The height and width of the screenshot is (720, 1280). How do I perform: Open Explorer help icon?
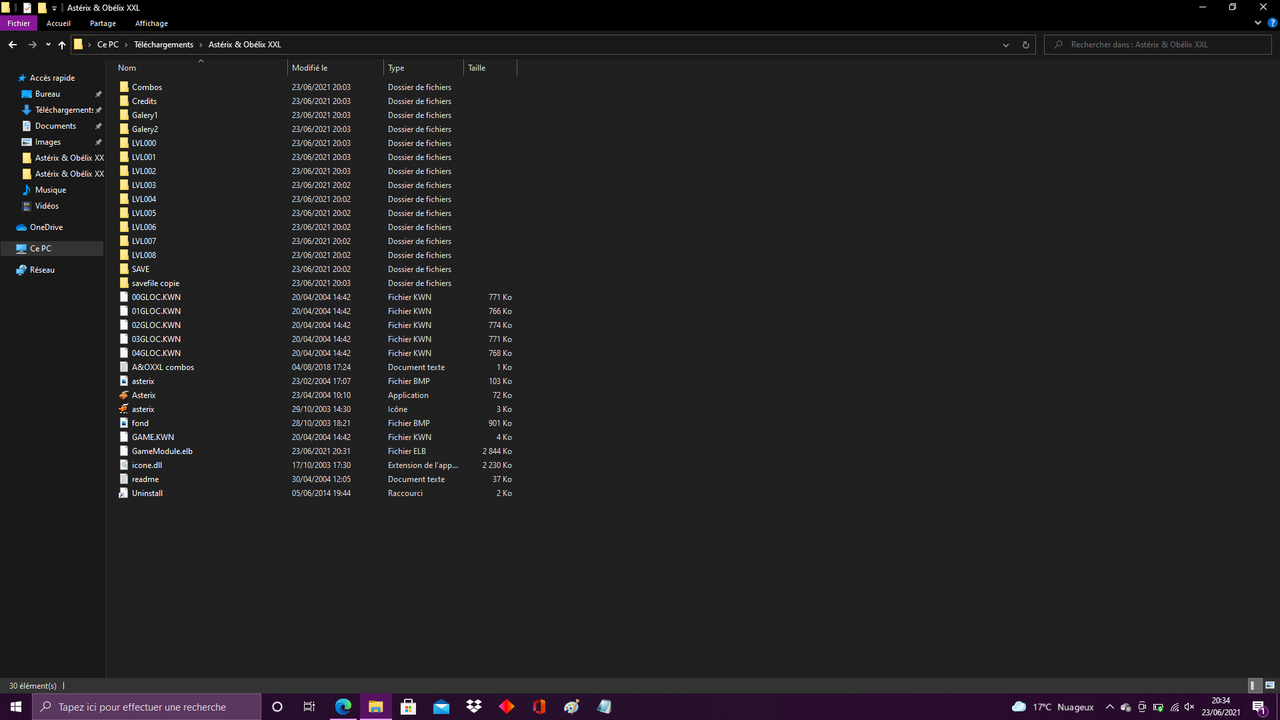(1272, 23)
